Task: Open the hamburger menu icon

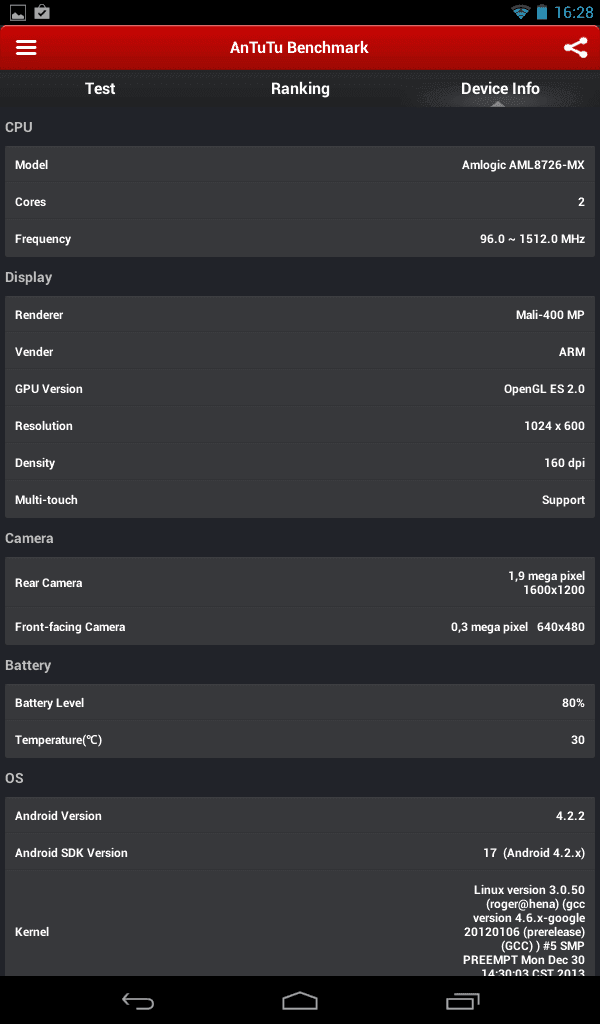Action: coord(26,48)
